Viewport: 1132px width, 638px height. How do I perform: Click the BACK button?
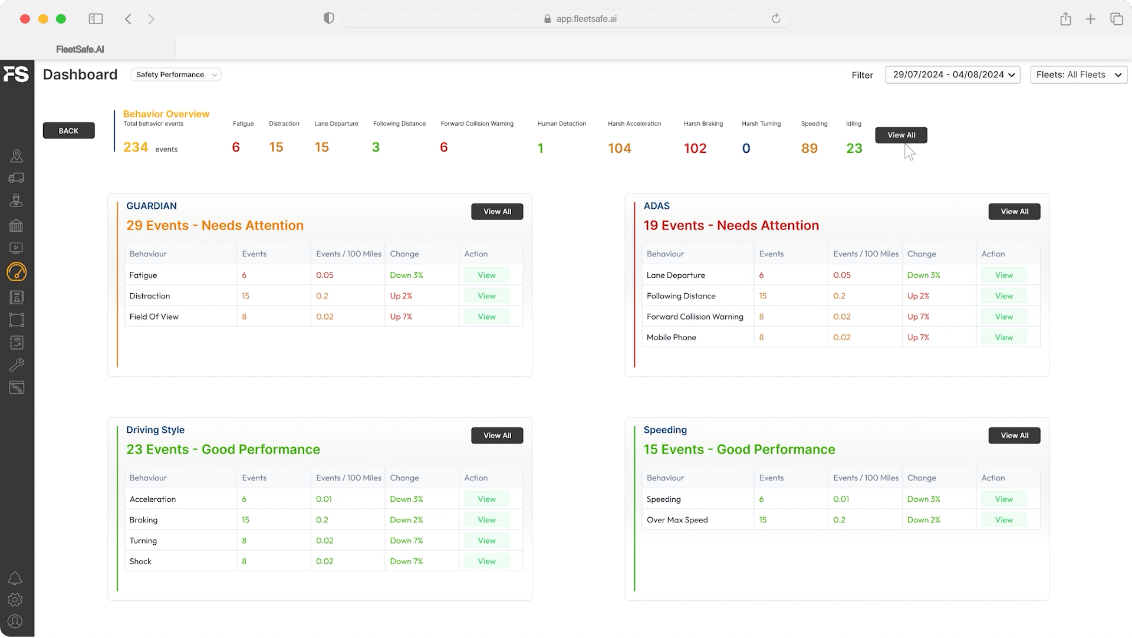pos(69,131)
